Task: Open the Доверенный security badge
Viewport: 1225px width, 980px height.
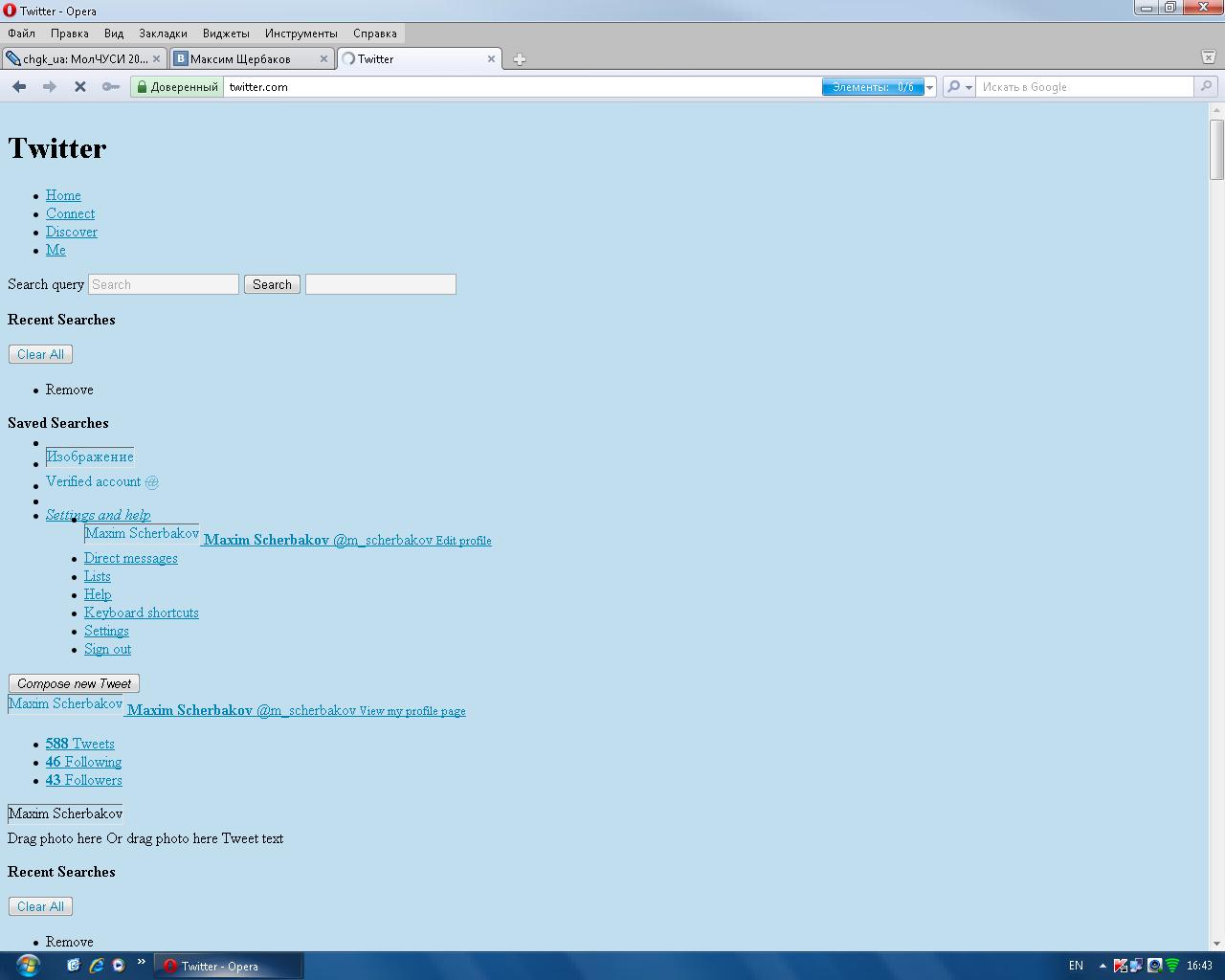Action: pos(178,87)
